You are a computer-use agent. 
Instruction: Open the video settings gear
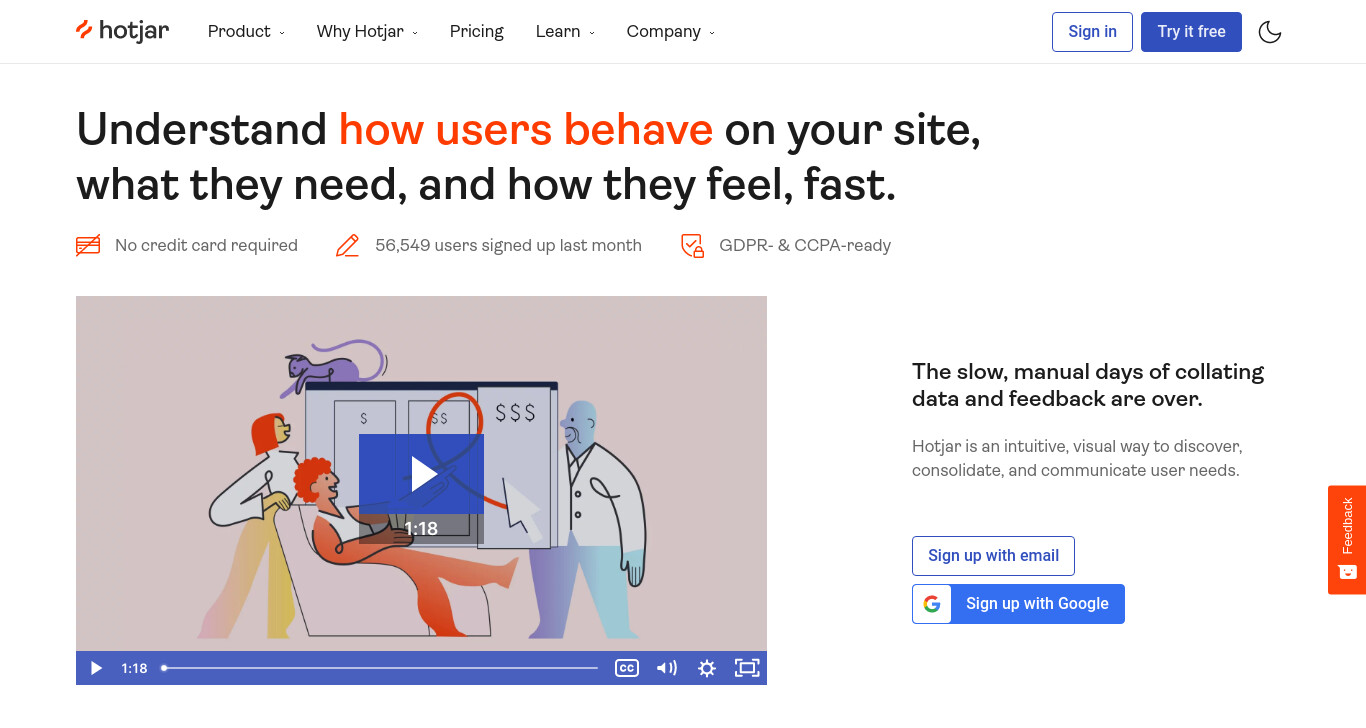(x=707, y=668)
